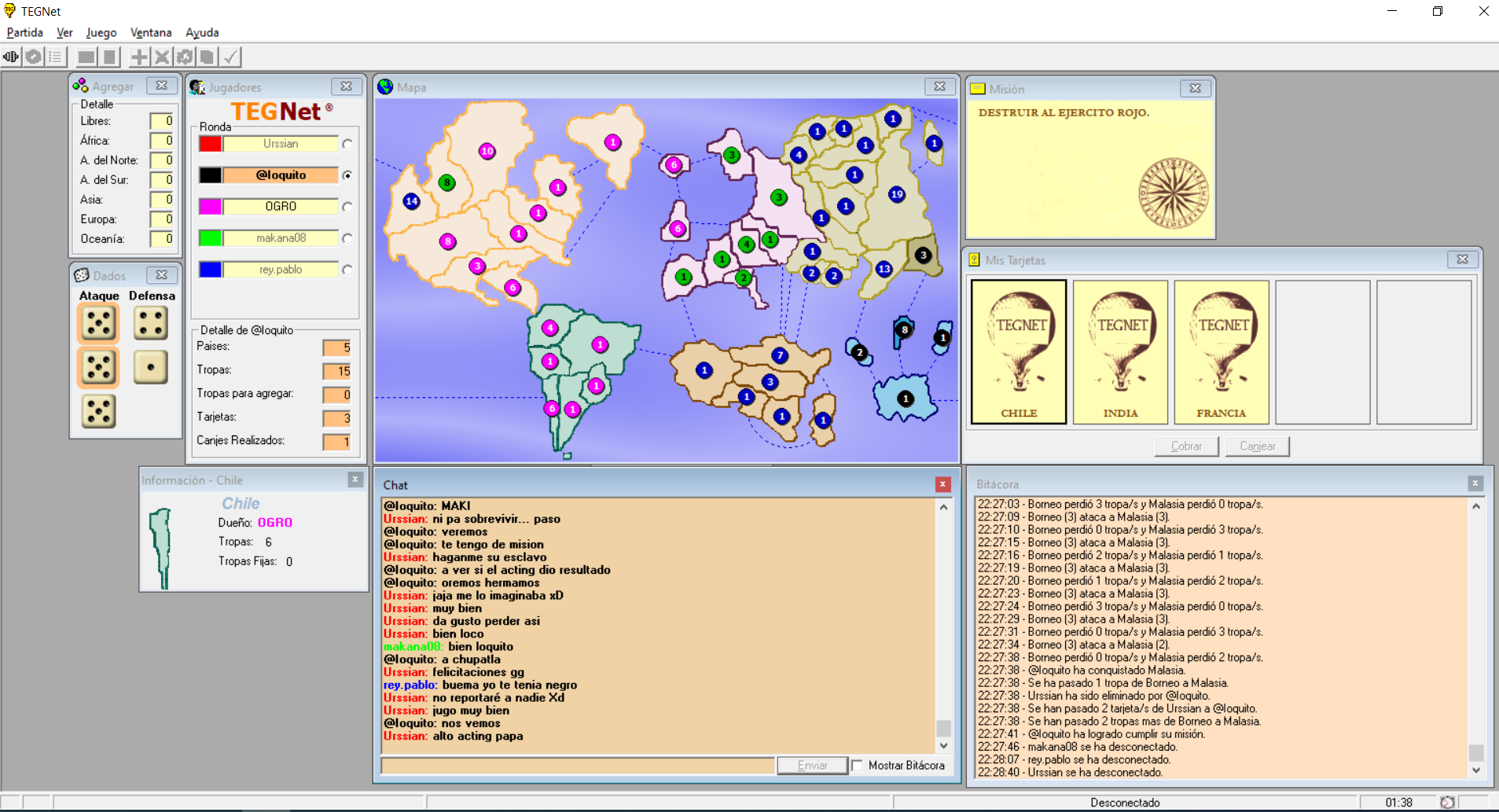Viewport: 1499px width, 812px height.
Task: Select the FRANCIA card
Action: (1222, 352)
